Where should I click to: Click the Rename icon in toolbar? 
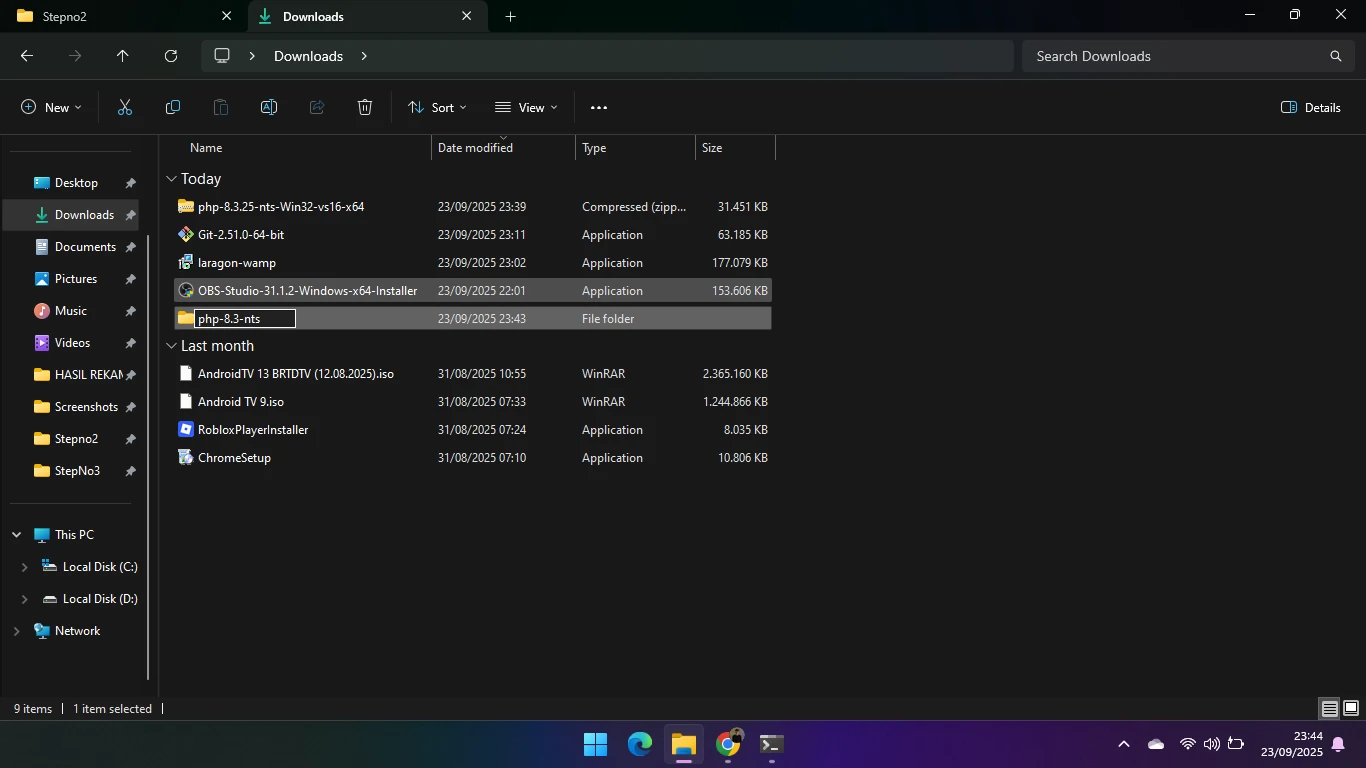point(269,107)
